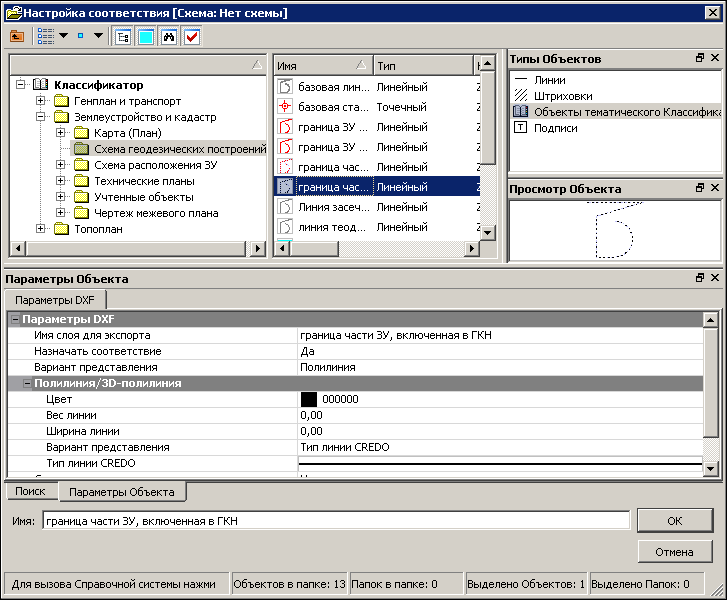The width and height of the screenshot is (727, 600).
Task: Click the black Цвет color swatch
Action: (309, 399)
